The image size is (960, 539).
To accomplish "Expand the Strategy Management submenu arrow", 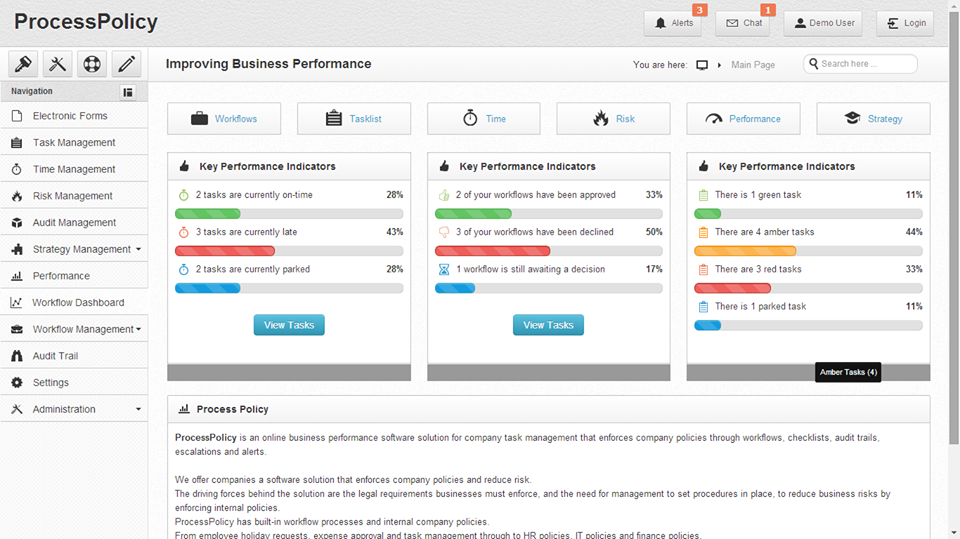I will (138, 249).
